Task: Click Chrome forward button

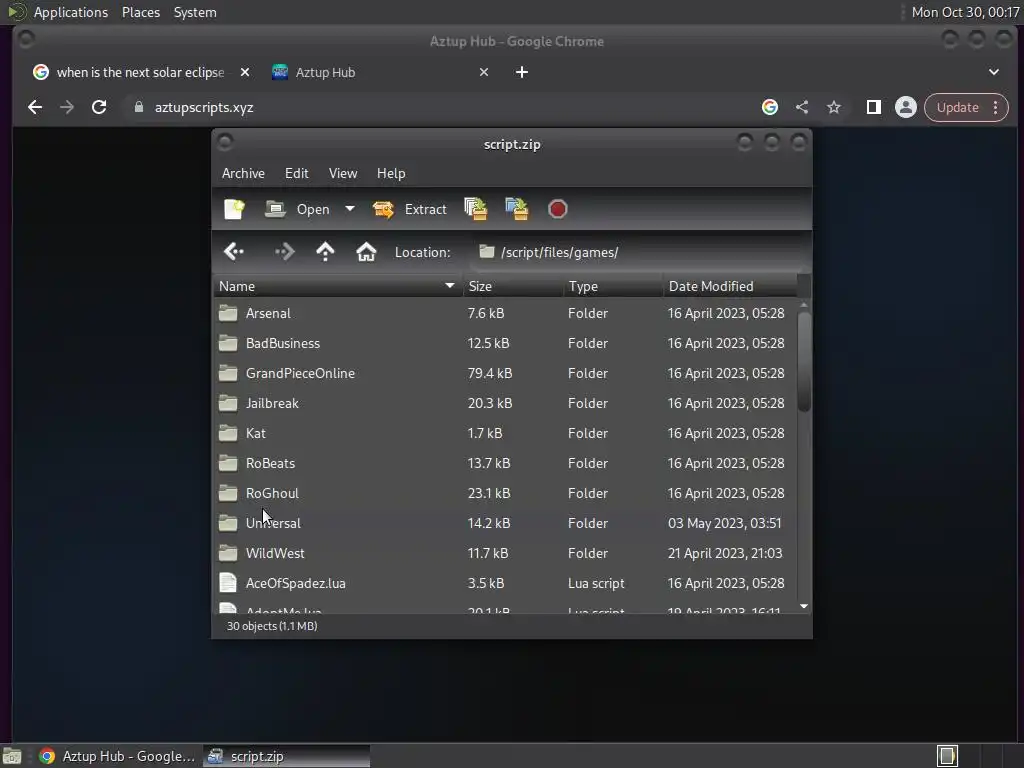Action: (x=67, y=108)
